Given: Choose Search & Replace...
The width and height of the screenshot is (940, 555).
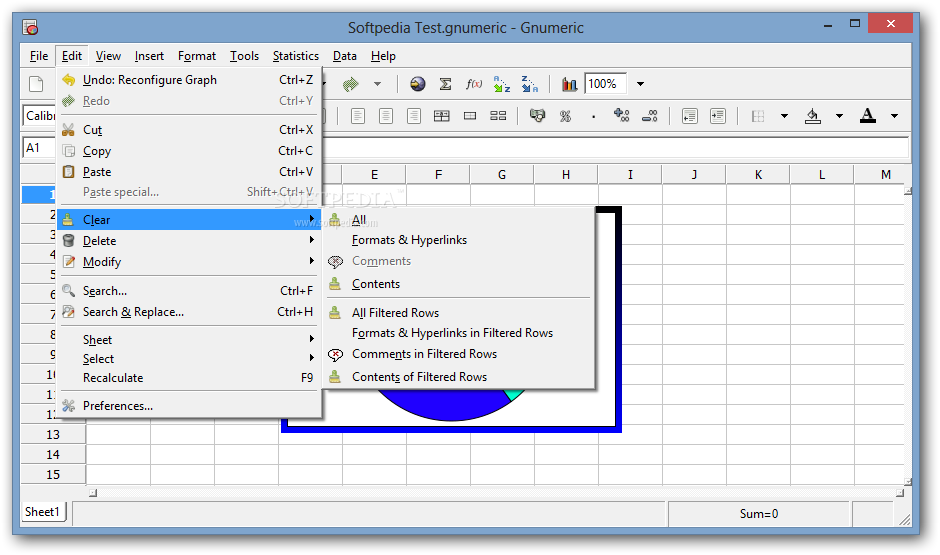Looking at the screenshot, I should (x=189, y=312).
